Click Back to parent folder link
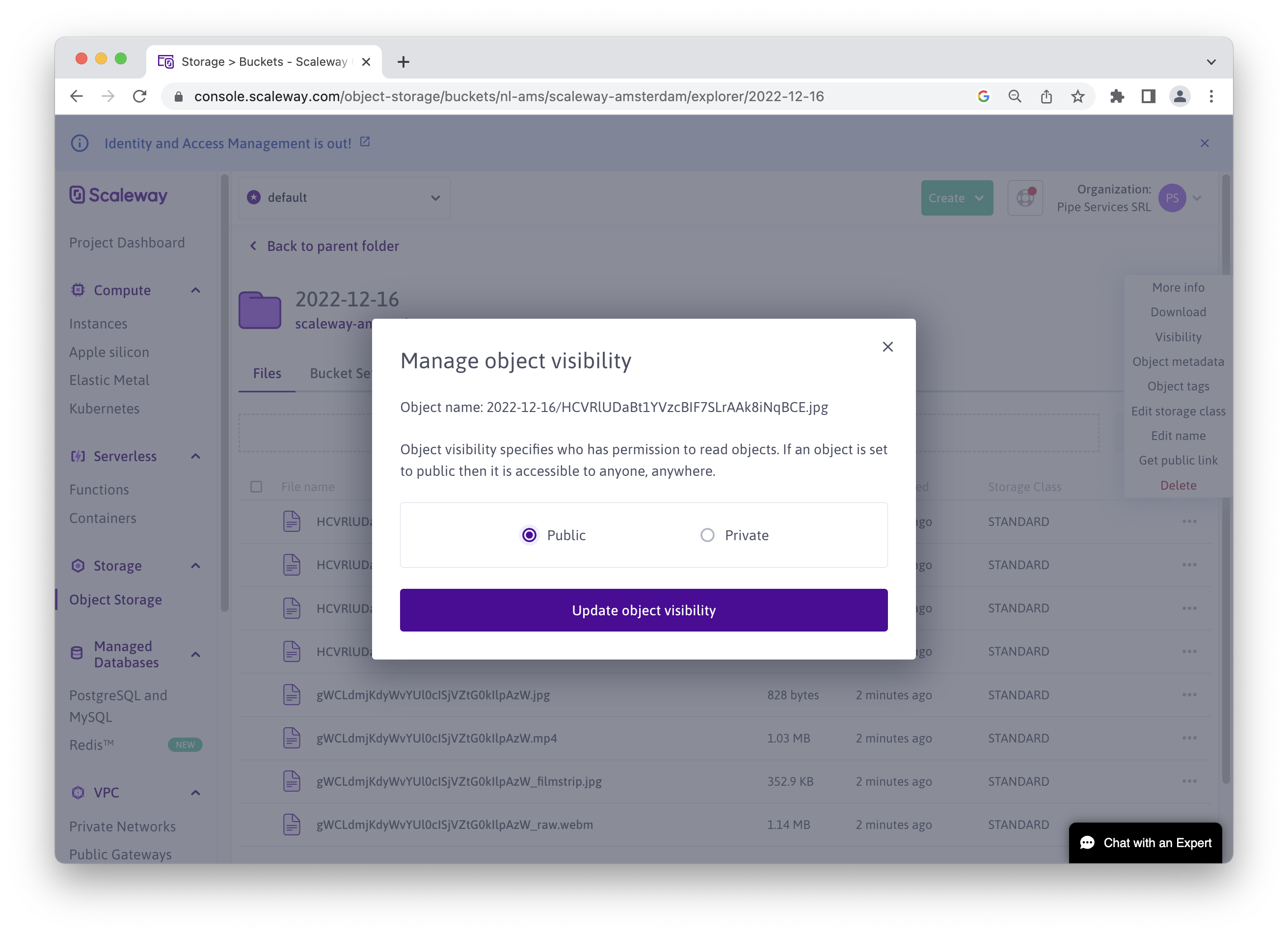This screenshot has height=936, width=1288. (324, 246)
